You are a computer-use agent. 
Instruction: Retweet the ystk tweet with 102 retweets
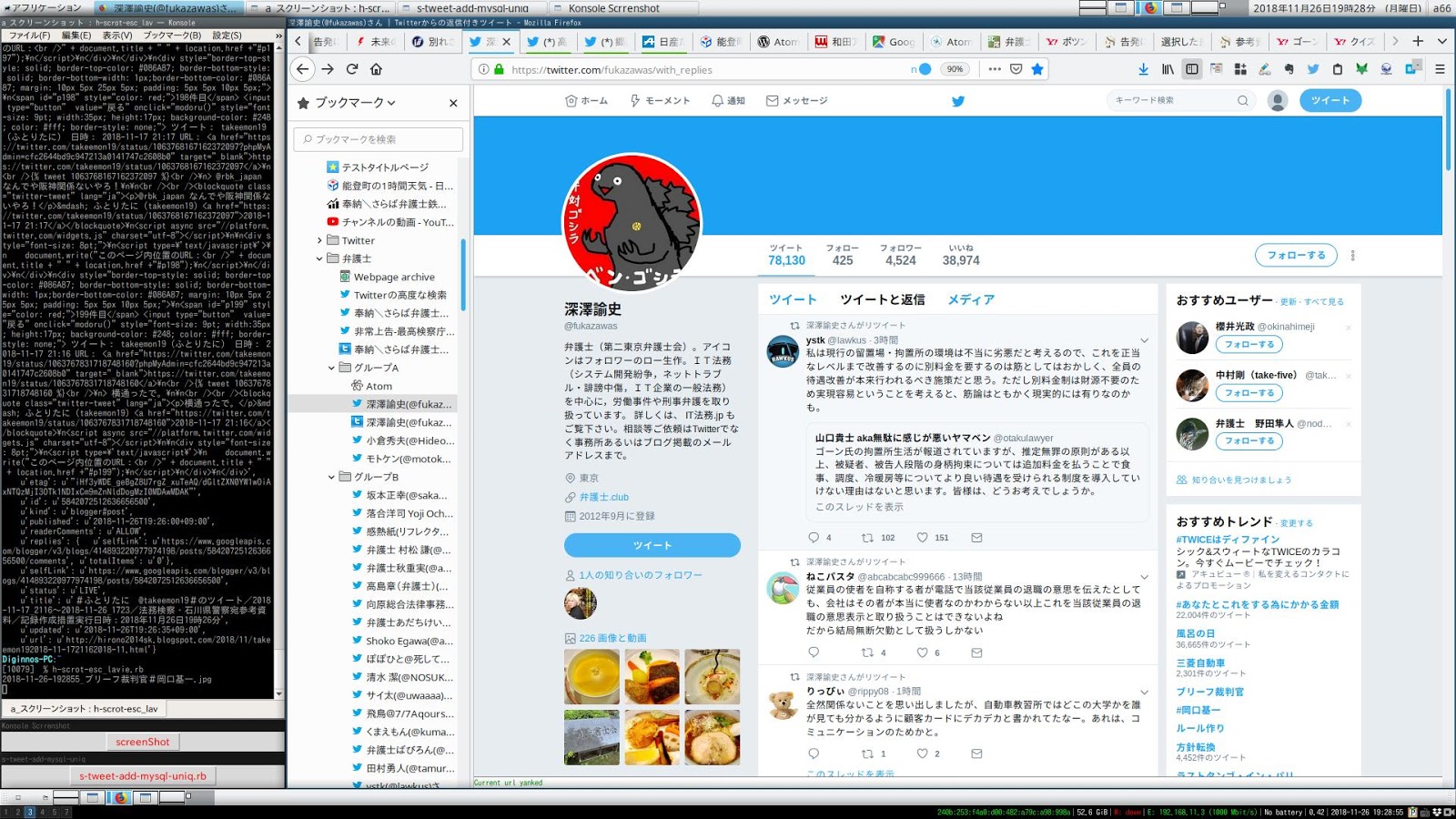pos(878,538)
